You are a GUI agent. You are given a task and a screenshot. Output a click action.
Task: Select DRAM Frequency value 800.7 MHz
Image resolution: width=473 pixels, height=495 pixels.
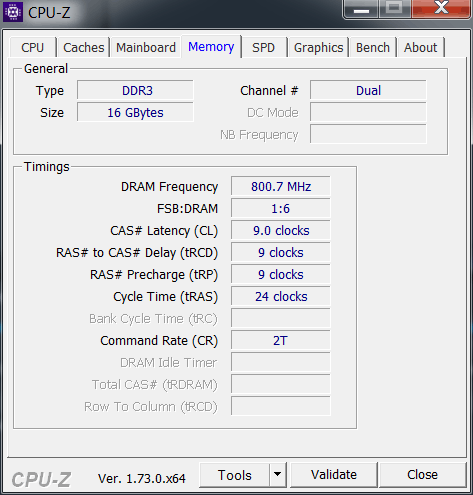coord(281,186)
